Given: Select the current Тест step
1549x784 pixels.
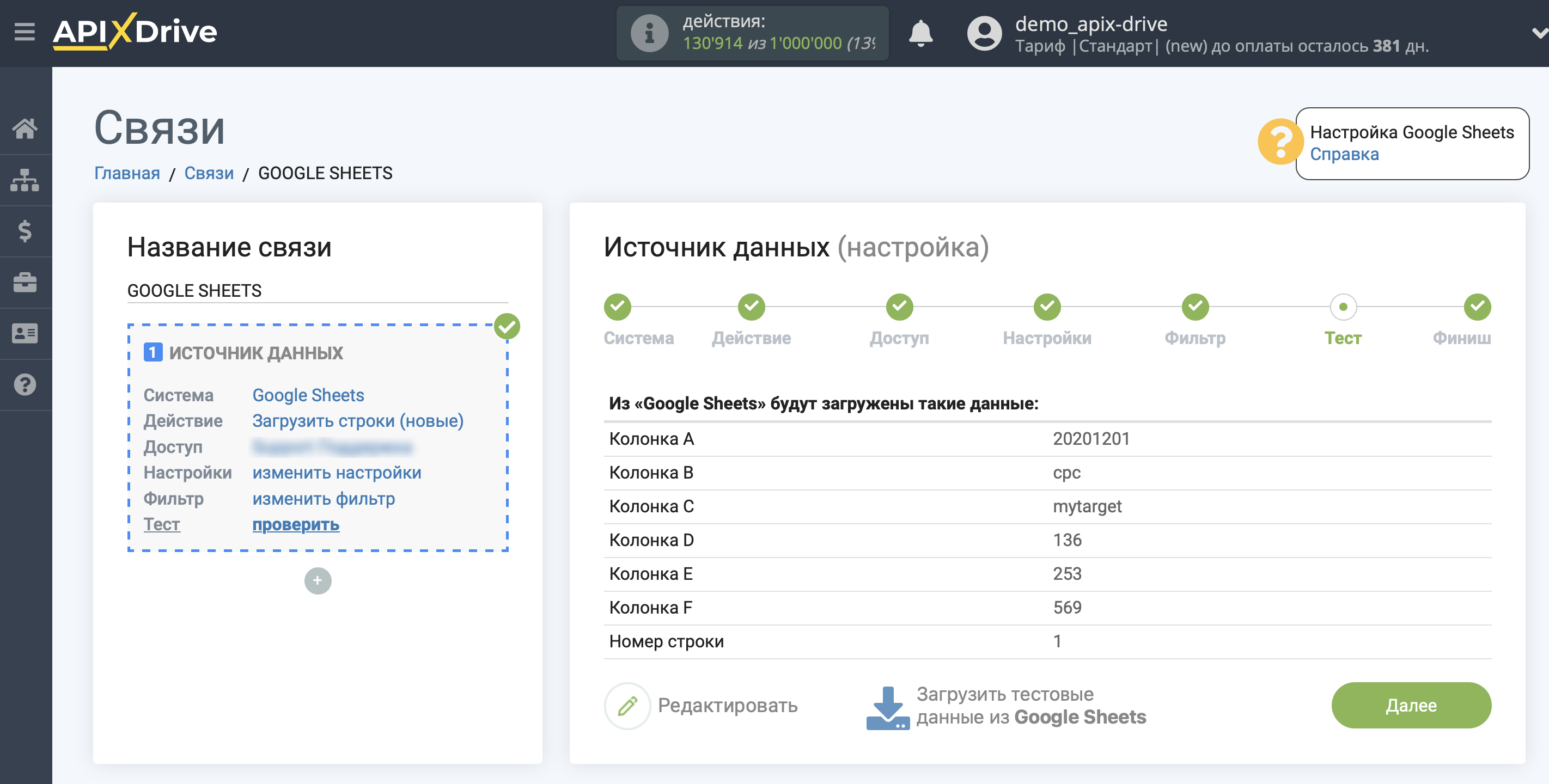Looking at the screenshot, I should (1343, 307).
